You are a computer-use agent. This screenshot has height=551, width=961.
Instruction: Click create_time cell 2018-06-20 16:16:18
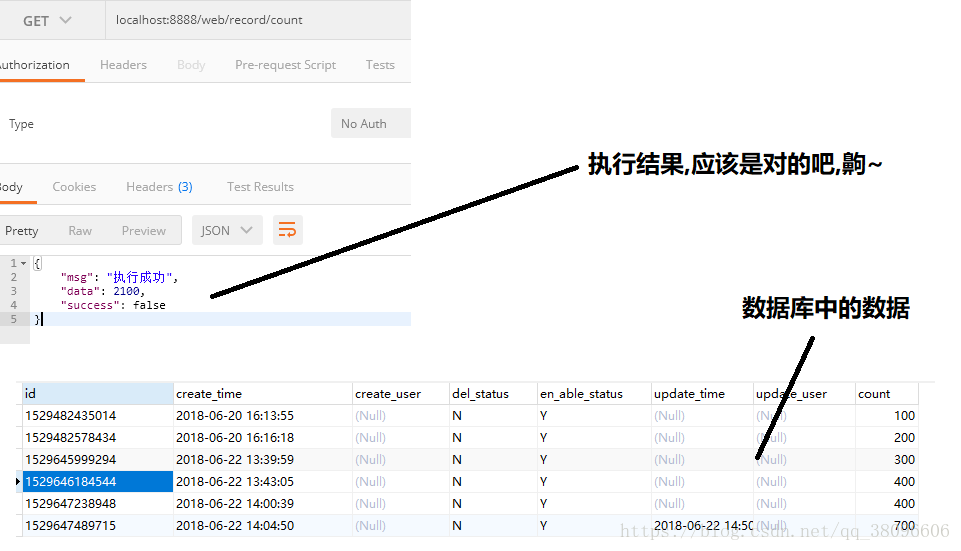coord(263,438)
